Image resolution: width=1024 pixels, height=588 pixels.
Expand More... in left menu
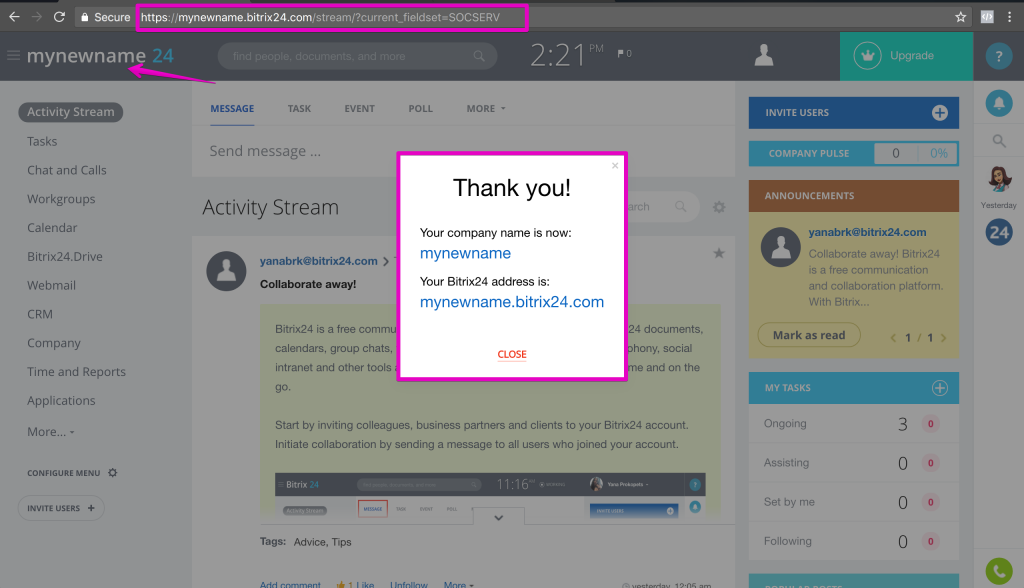coord(50,432)
